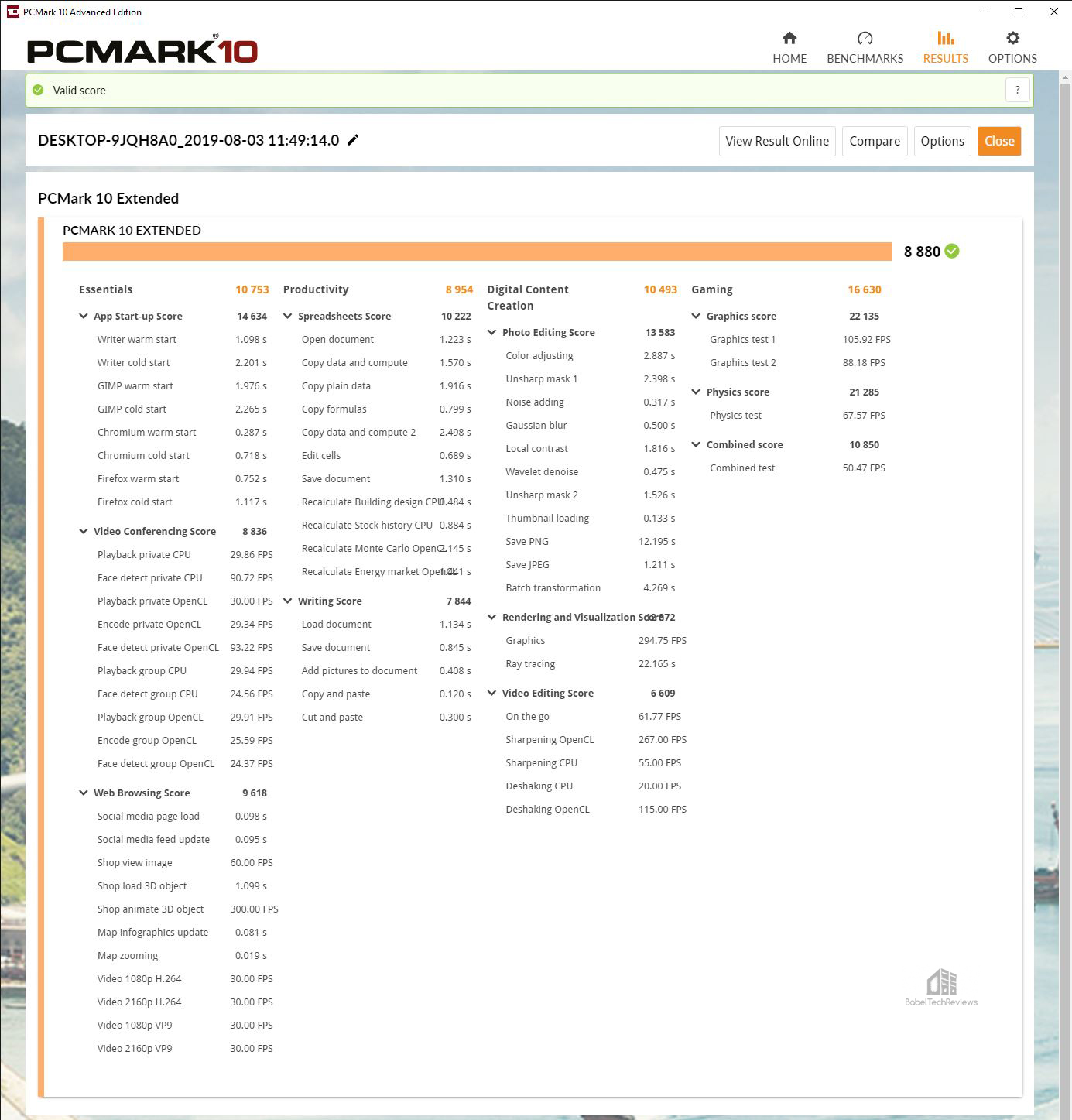Collapse Writing Score section
The width and height of the screenshot is (1072, 1120).
pos(288,601)
